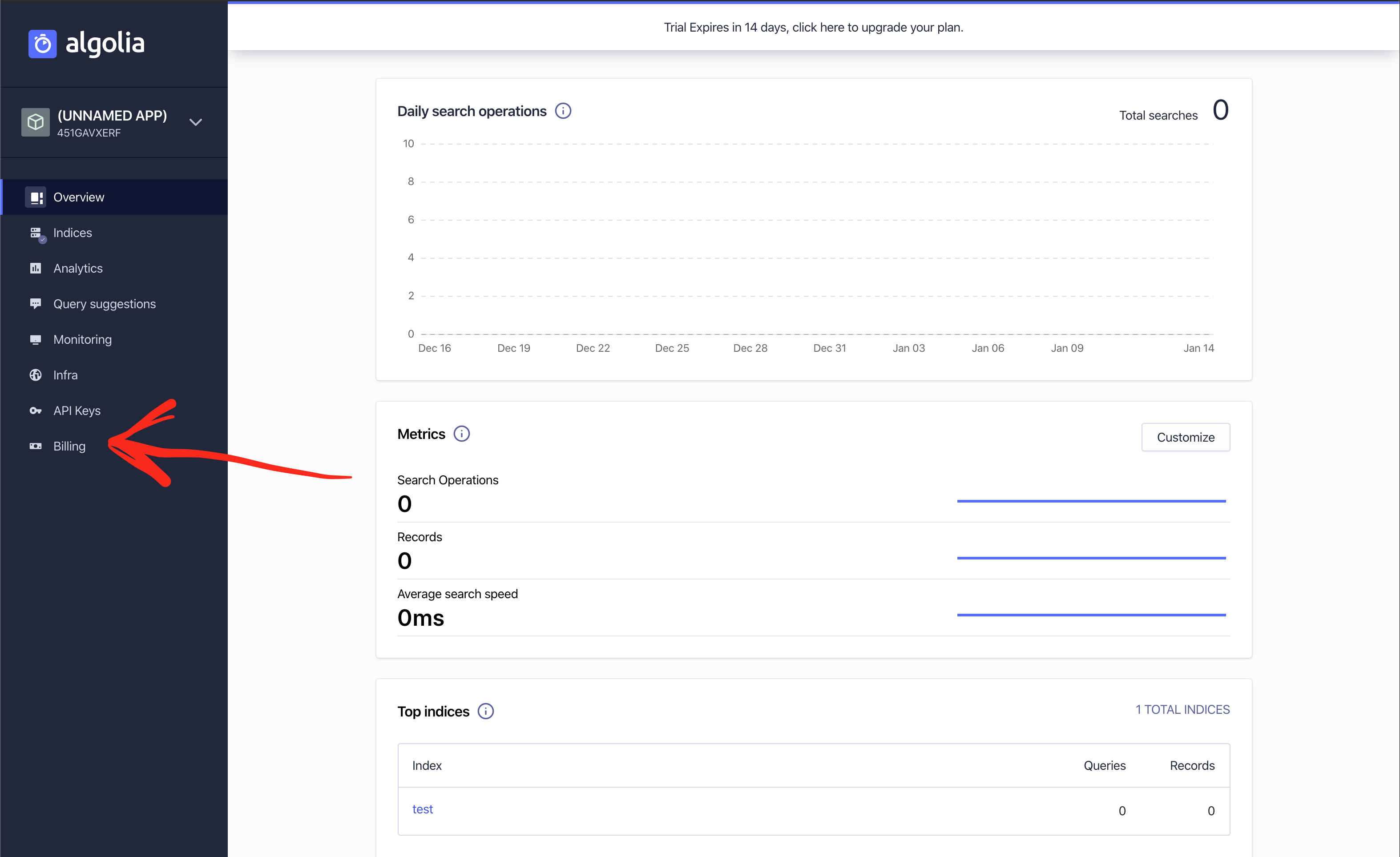Click info icon next to Daily search operations

563,111
